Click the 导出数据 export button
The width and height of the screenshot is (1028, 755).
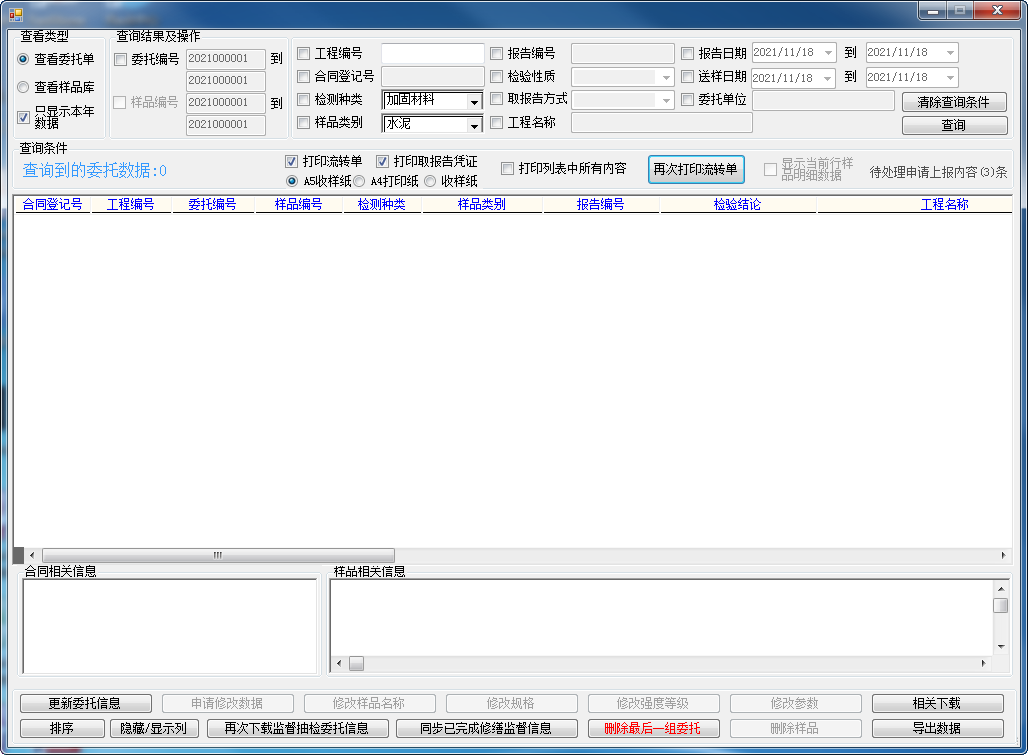coord(937,728)
